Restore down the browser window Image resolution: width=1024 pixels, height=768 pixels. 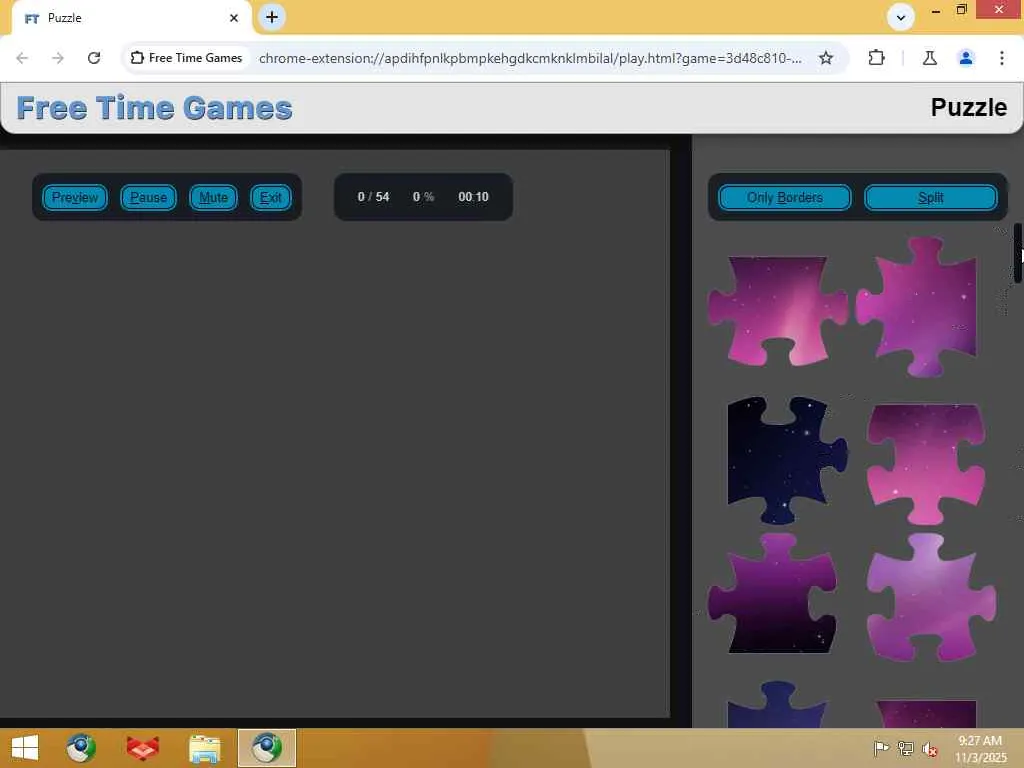tap(962, 10)
